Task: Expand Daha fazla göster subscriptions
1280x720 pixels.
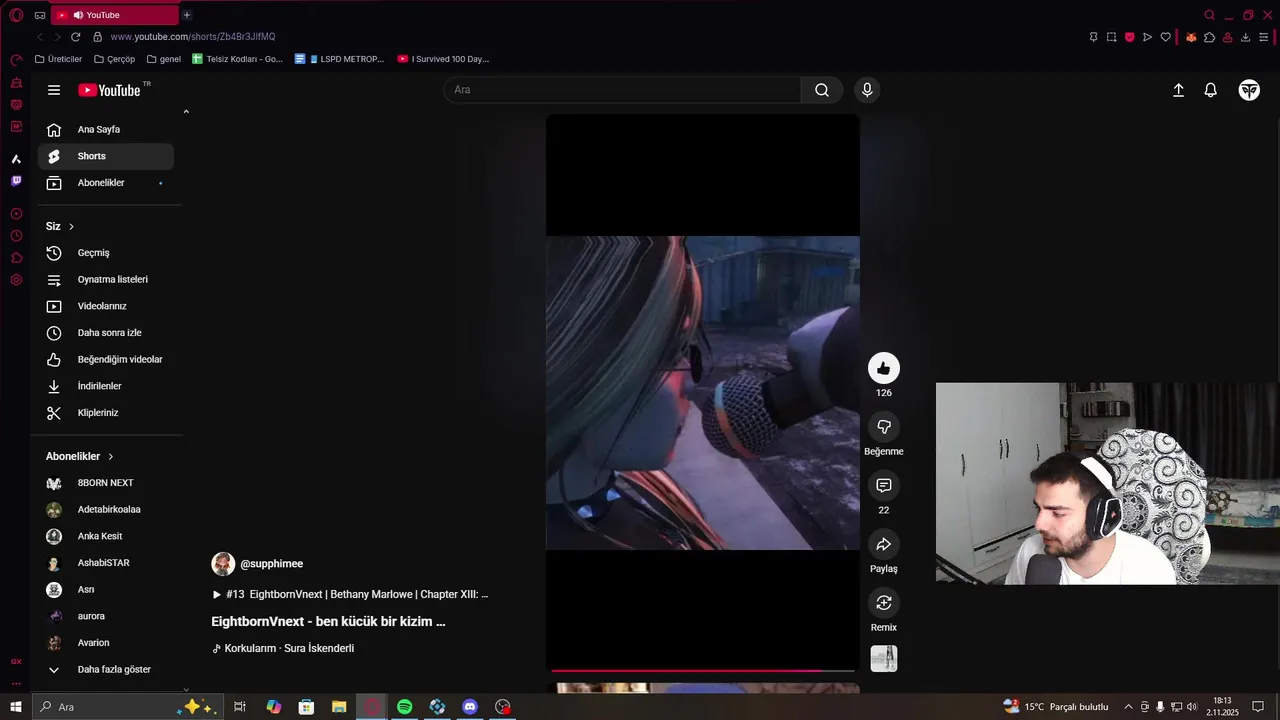Action: click(x=106, y=669)
